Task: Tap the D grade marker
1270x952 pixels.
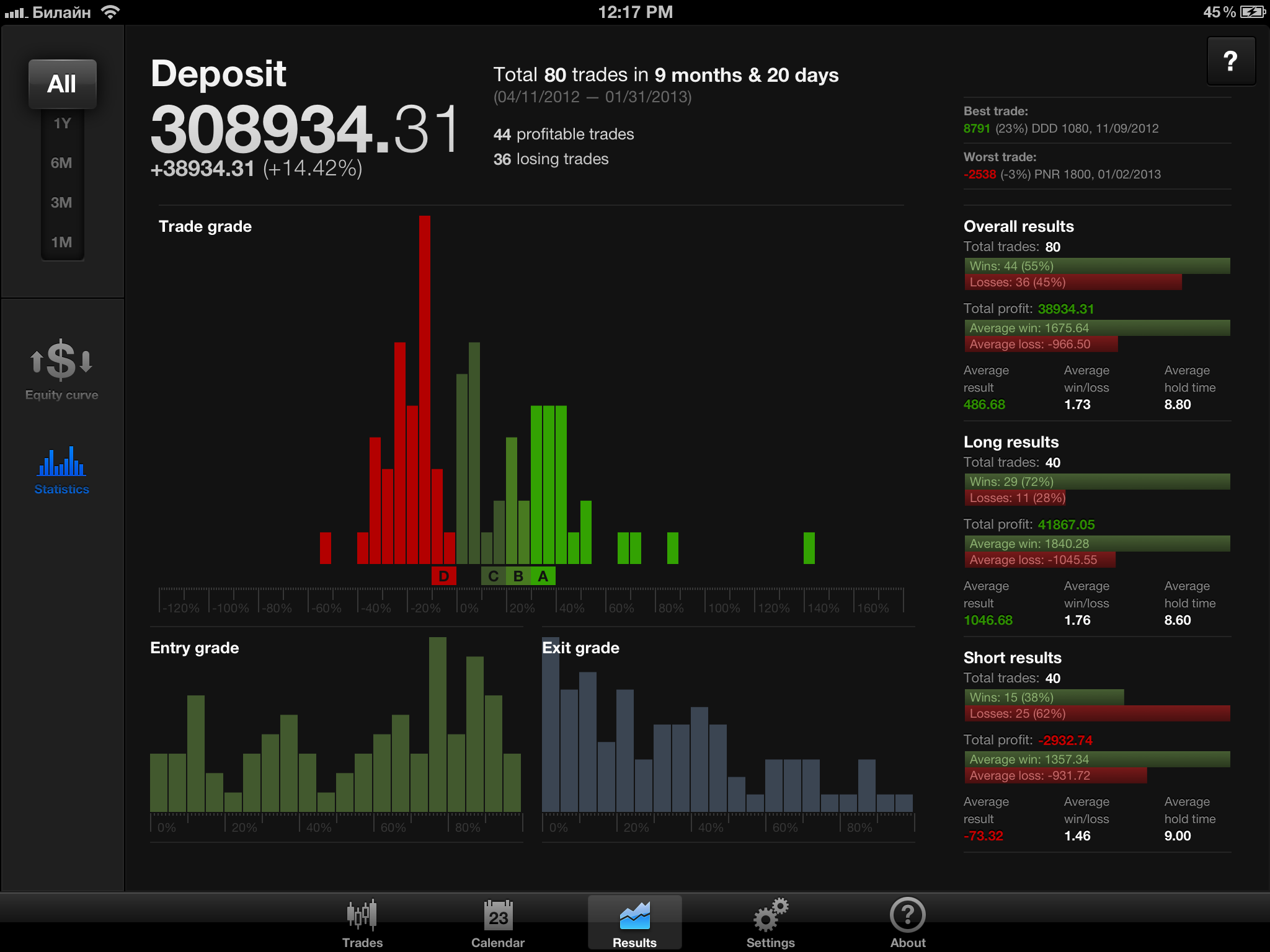Action: pyautogui.click(x=443, y=576)
